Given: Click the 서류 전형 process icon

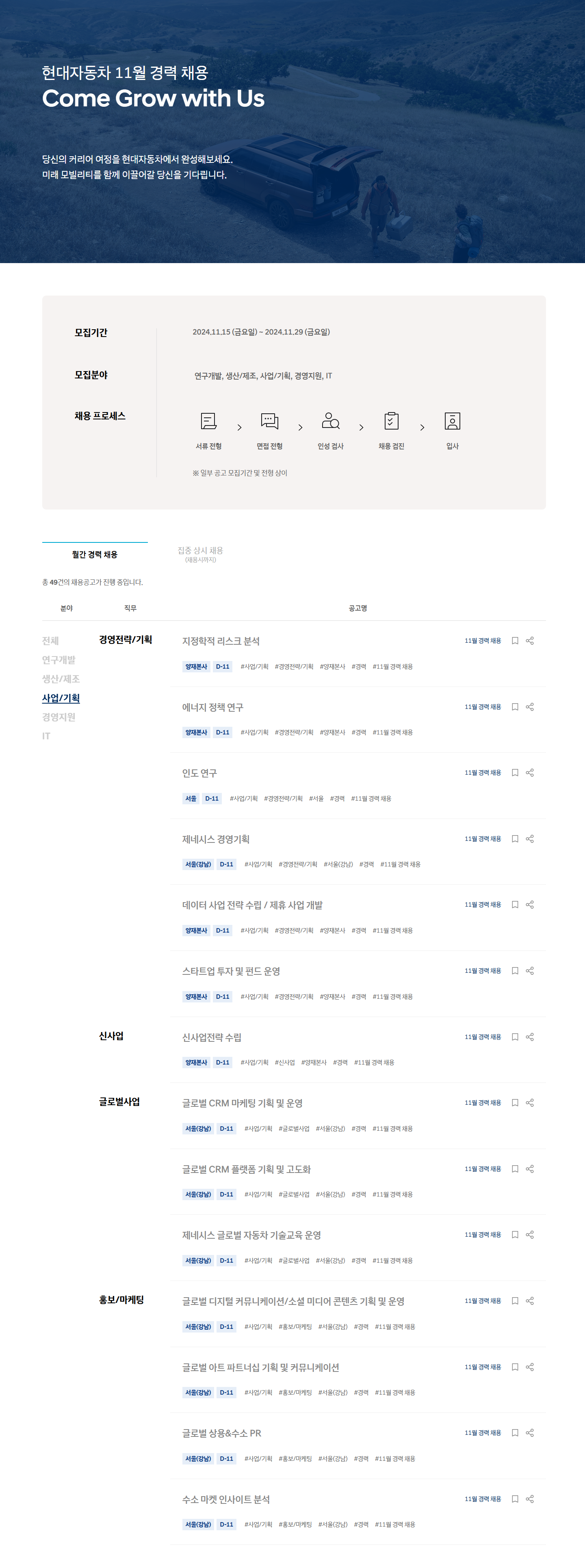Looking at the screenshot, I should [x=208, y=421].
